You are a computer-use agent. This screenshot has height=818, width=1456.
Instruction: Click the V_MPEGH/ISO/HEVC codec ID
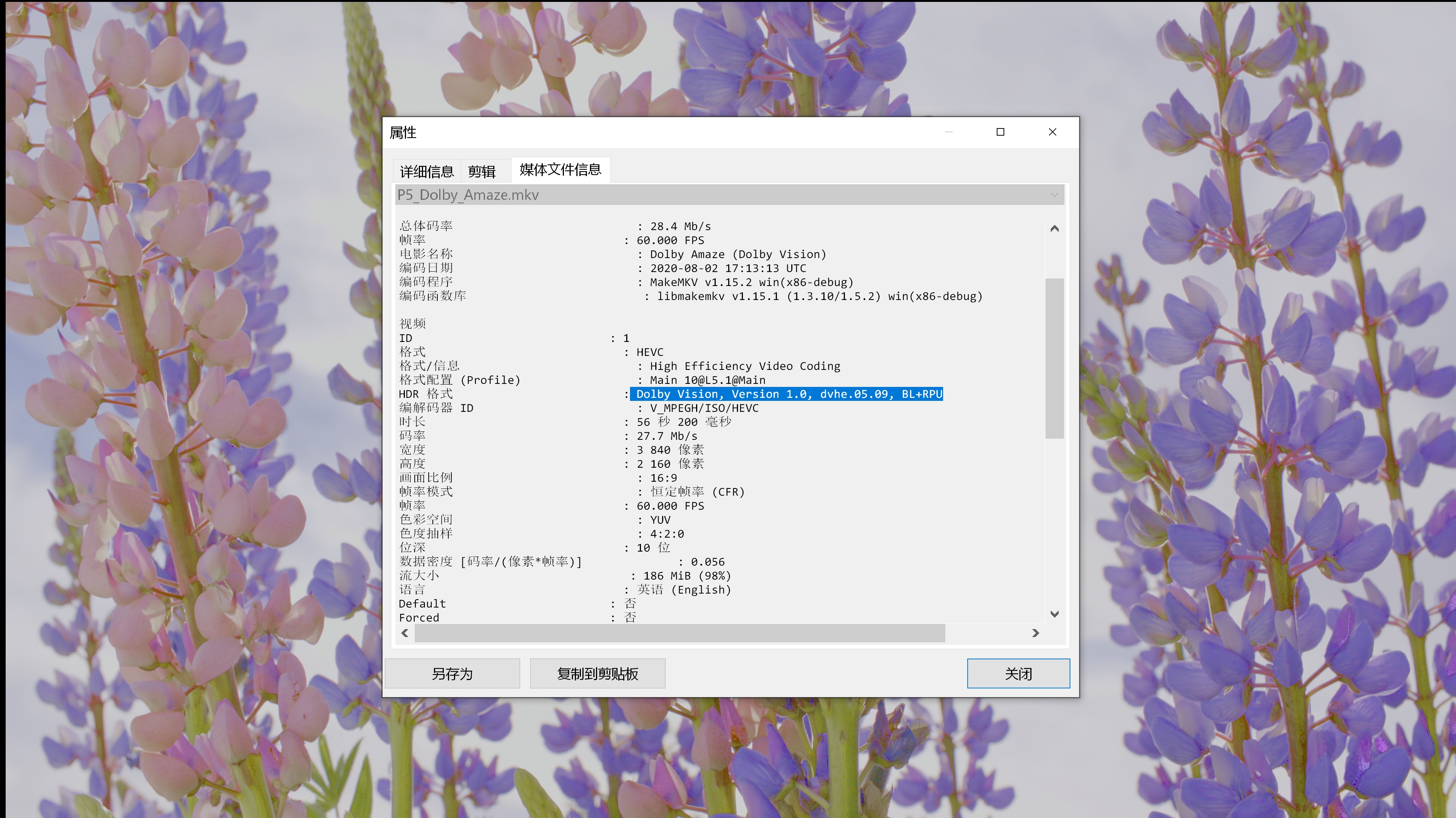tap(704, 408)
